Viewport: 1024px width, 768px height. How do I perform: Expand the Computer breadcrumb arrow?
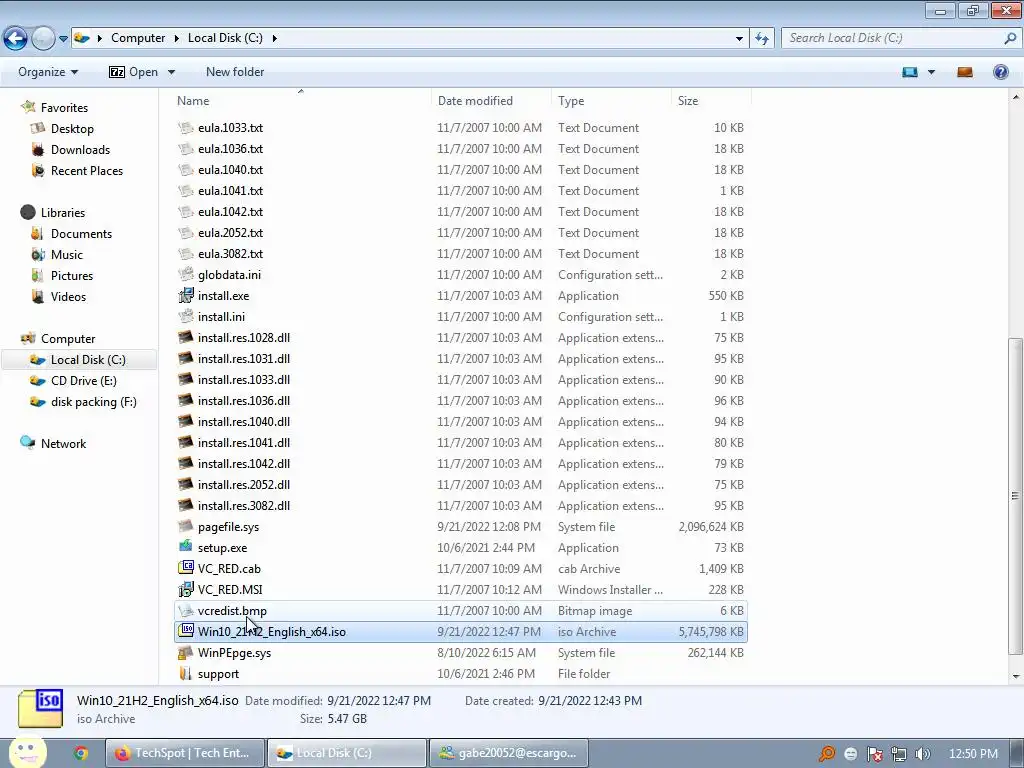[x=176, y=38]
